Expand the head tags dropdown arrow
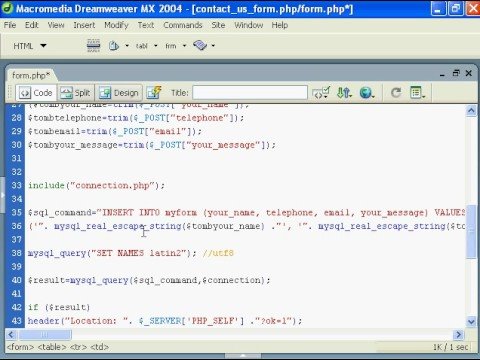The height and width of the screenshot is (360, 480). pos(127,46)
